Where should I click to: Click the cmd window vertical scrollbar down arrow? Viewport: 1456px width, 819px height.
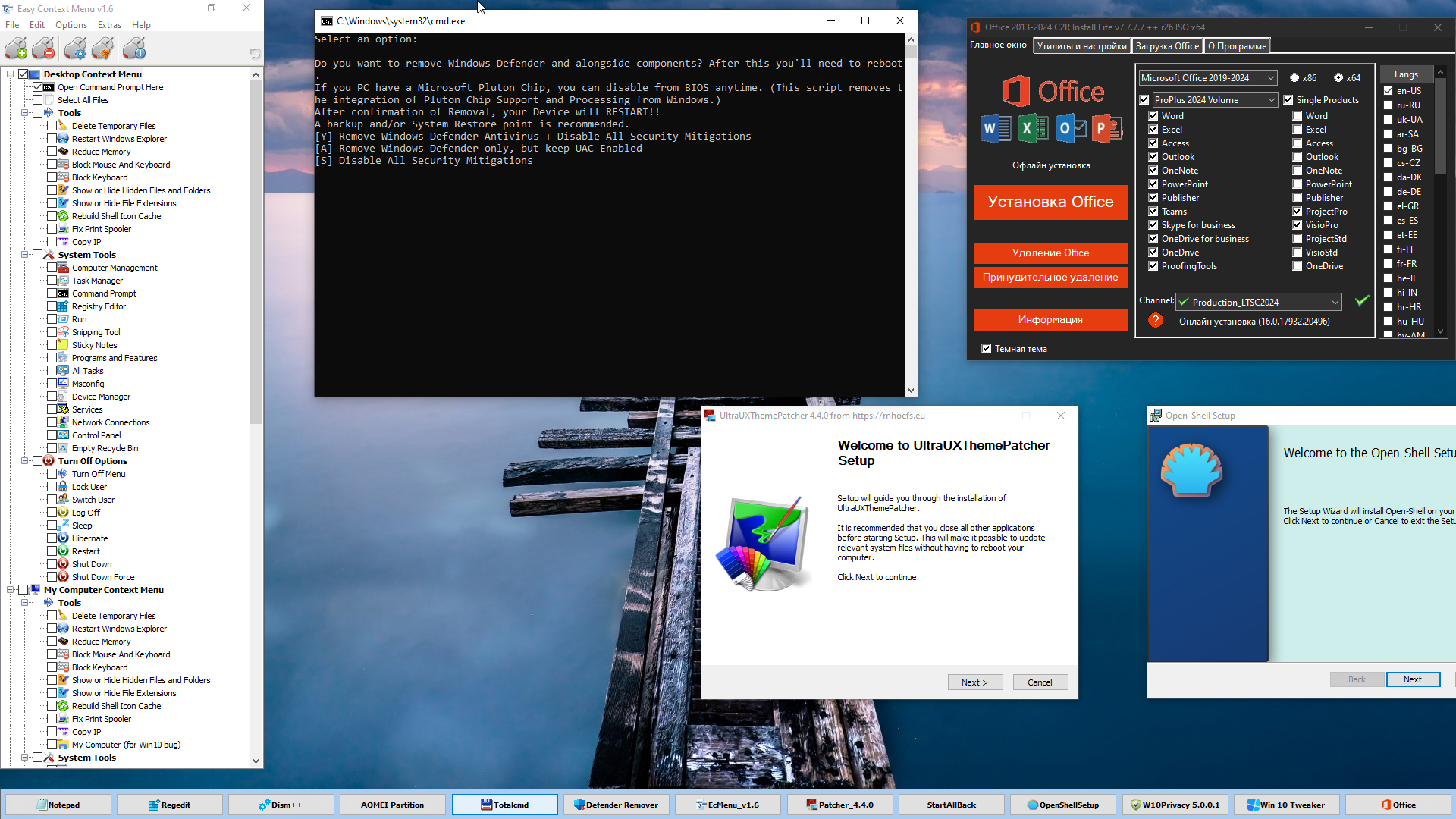click(911, 391)
